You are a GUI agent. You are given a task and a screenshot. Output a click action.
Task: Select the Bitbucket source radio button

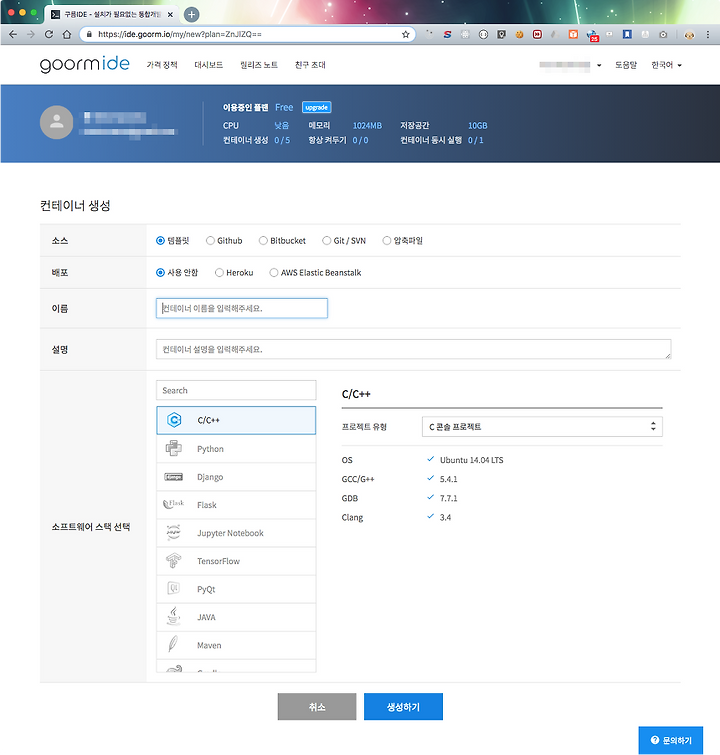click(x=263, y=240)
